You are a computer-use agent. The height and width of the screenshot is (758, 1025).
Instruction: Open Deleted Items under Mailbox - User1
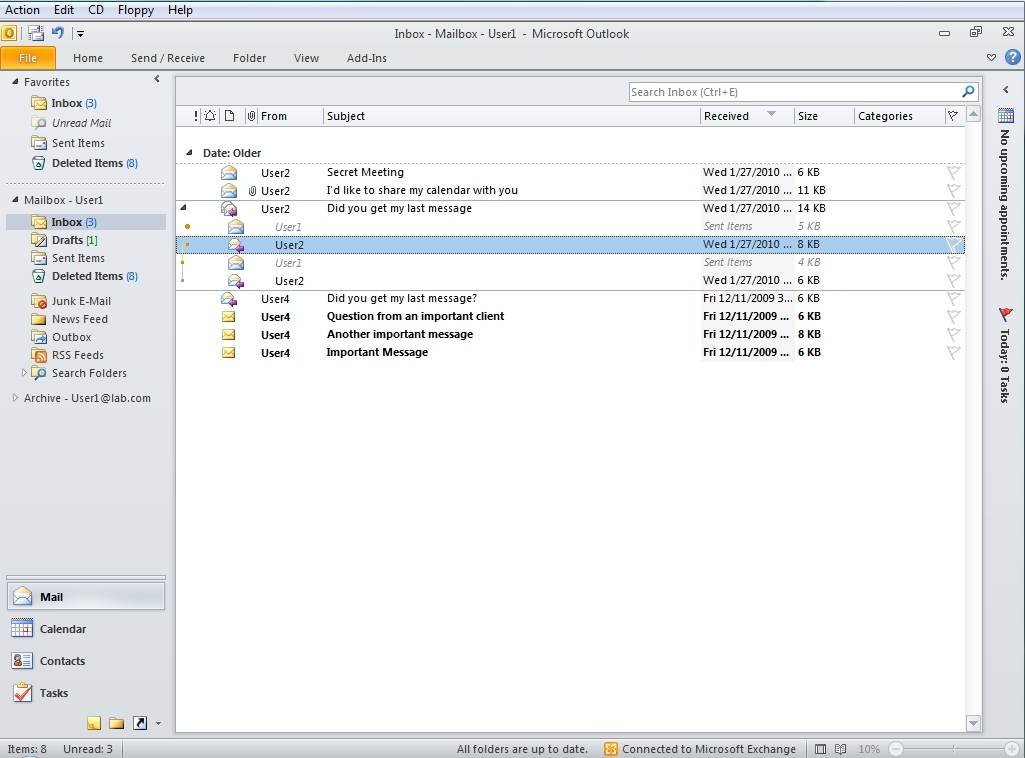click(94, 276)
